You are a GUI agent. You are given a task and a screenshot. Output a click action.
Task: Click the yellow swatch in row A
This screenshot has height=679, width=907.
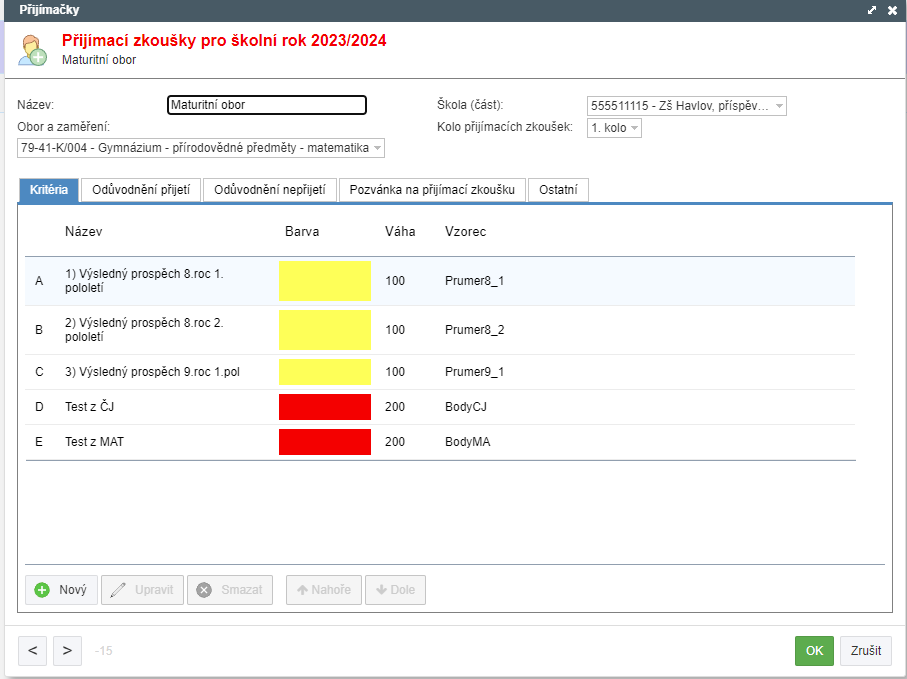pos(325,281)
